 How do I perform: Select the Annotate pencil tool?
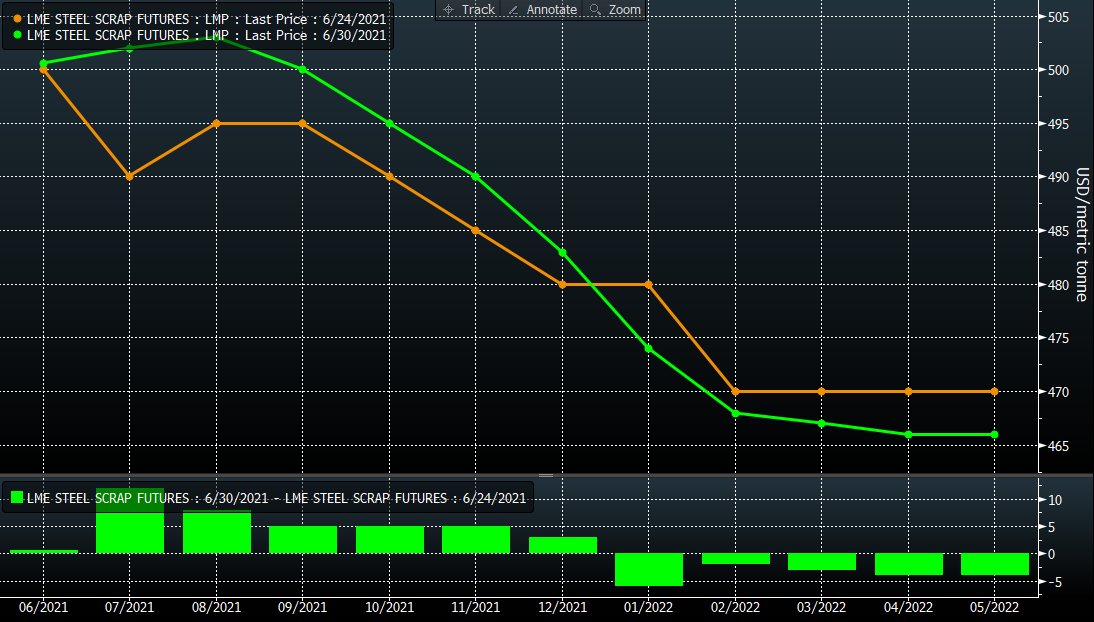(x=542, y=9)
